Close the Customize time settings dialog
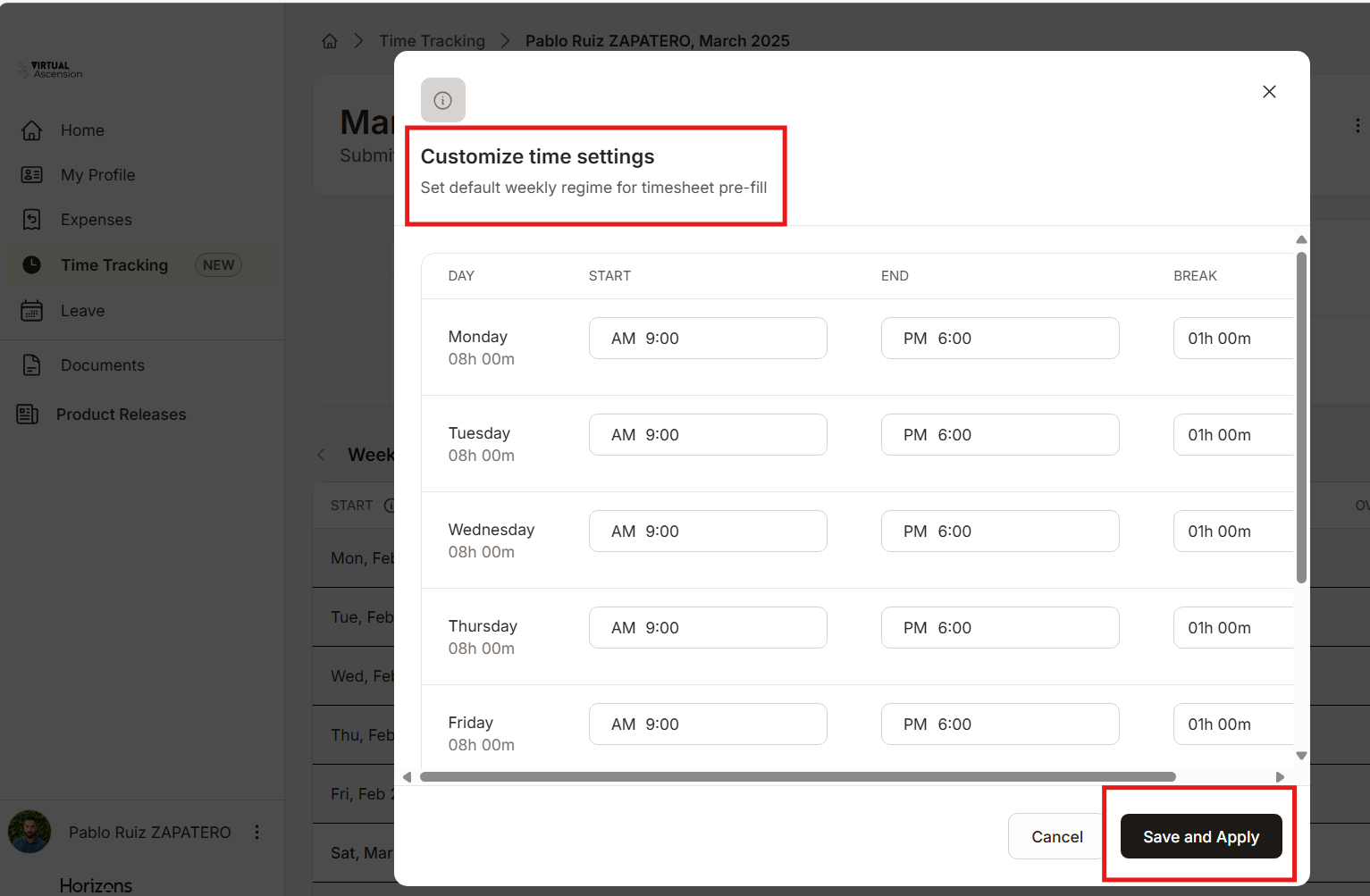 [1269, 92]
